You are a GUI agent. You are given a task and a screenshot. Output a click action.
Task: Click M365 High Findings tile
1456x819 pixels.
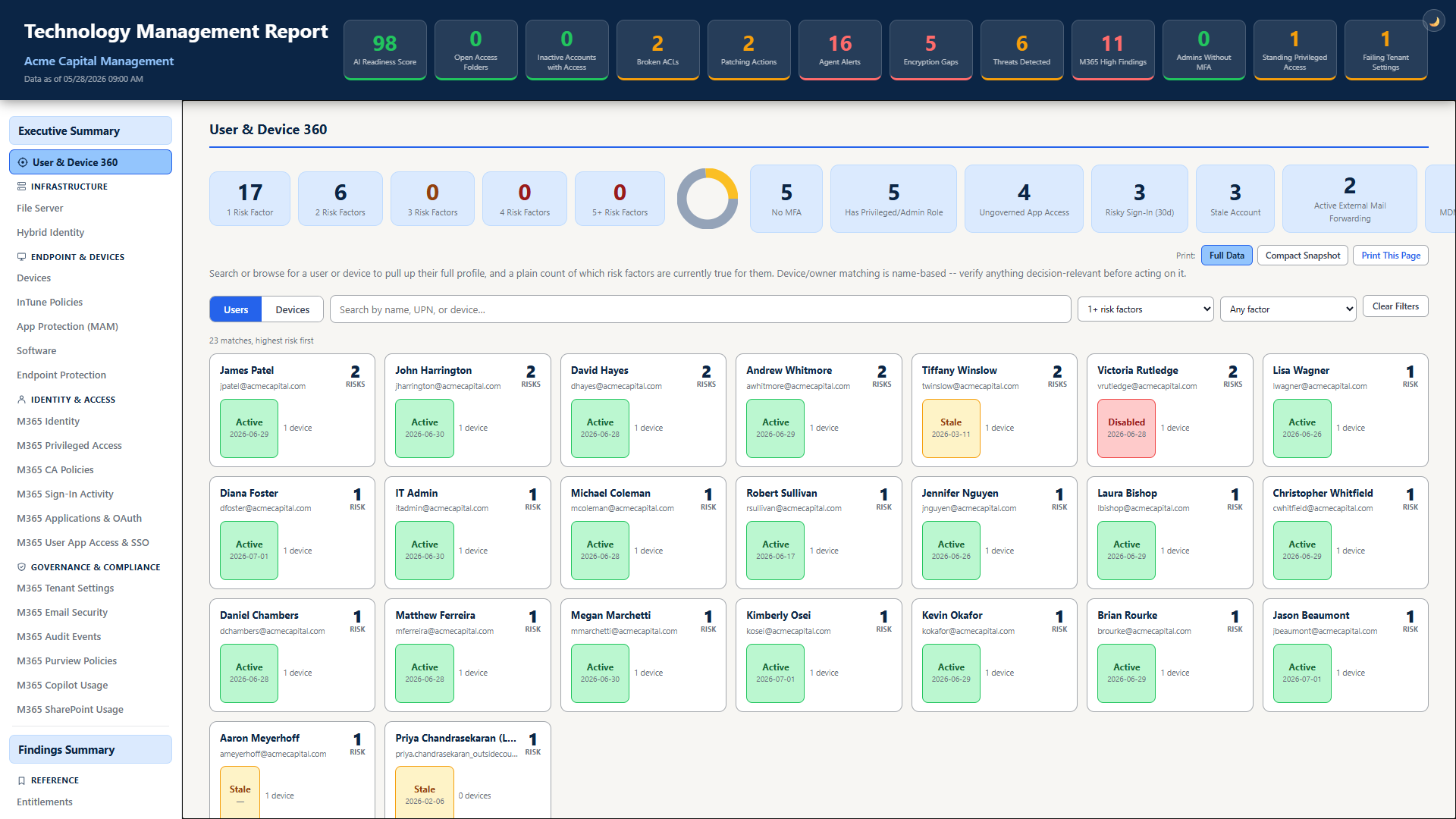1112,49
